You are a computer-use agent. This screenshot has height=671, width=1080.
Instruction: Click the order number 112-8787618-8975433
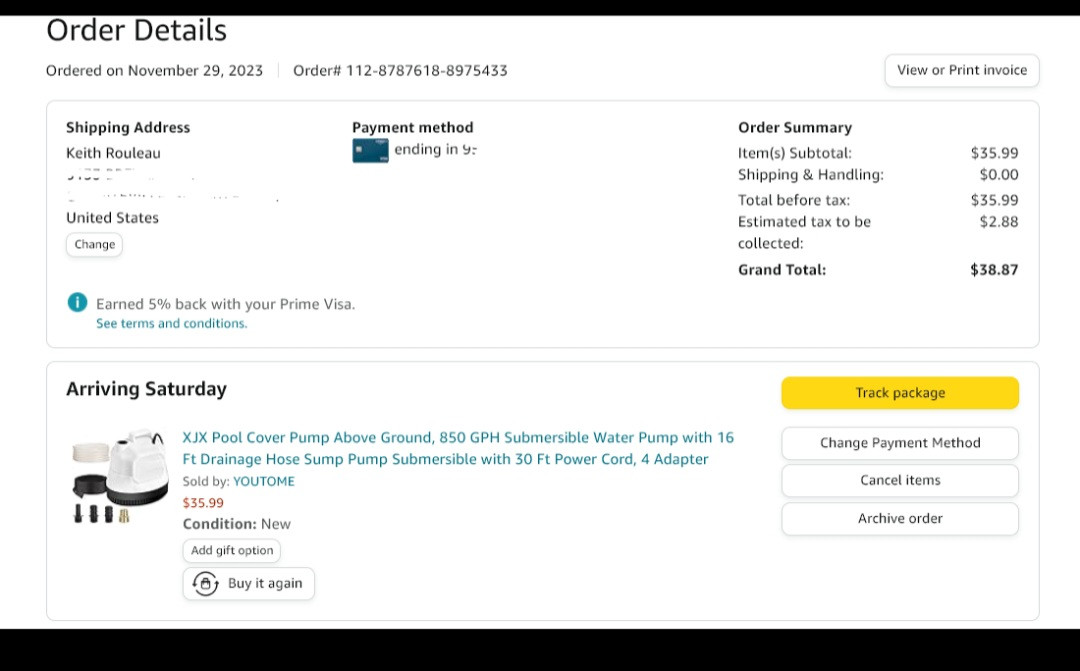click(x=426, y=71)
